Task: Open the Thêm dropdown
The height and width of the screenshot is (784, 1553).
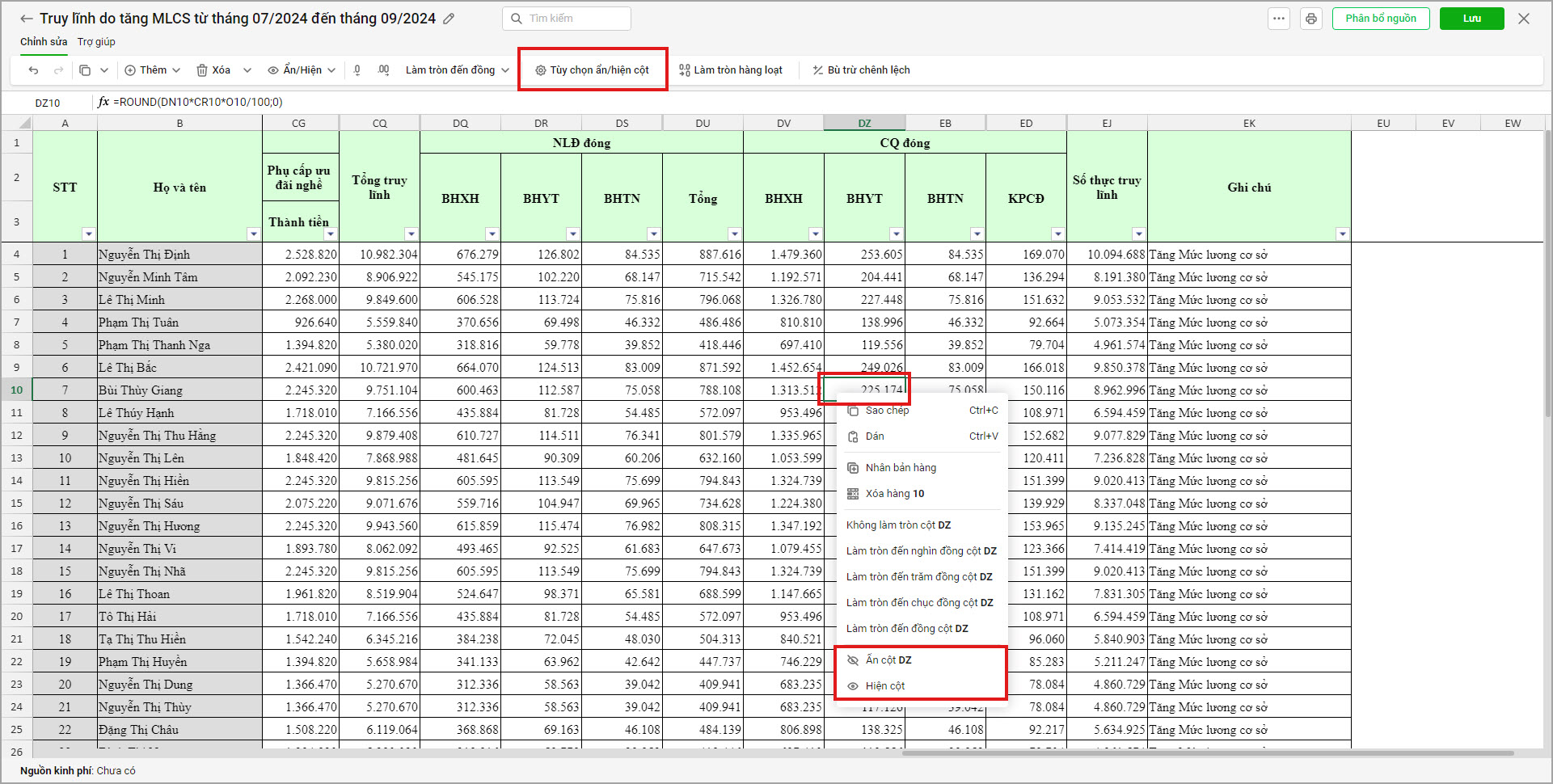Action: click(153, 70)
